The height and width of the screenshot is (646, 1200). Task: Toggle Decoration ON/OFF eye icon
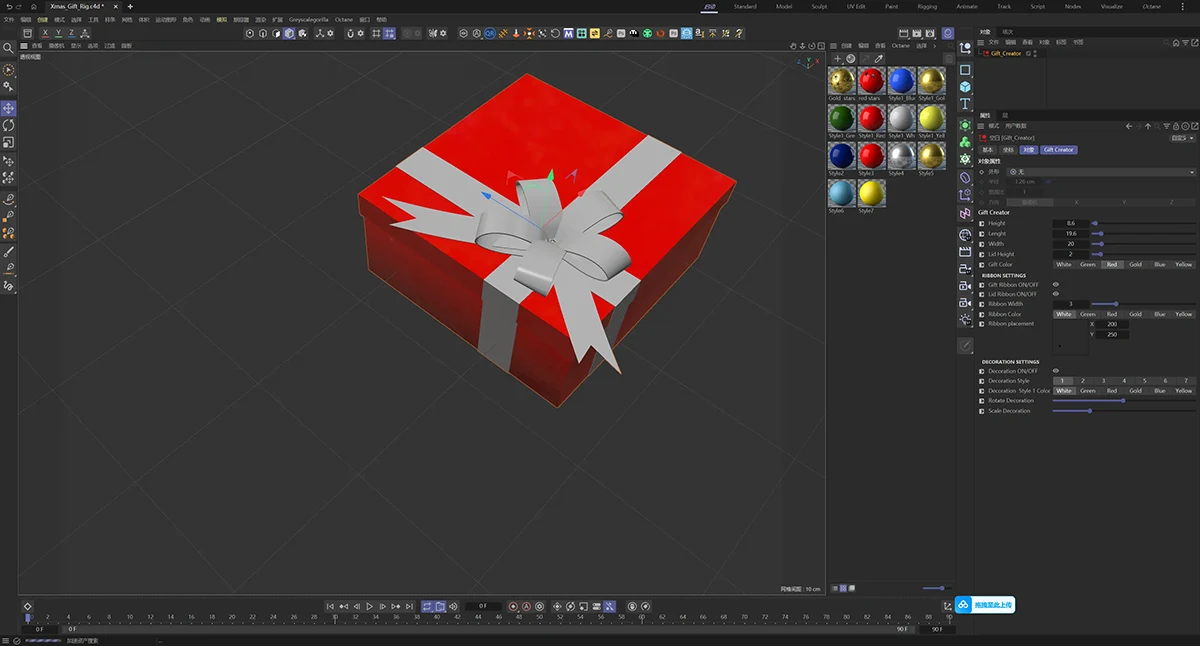click(x=1056, y=371)
